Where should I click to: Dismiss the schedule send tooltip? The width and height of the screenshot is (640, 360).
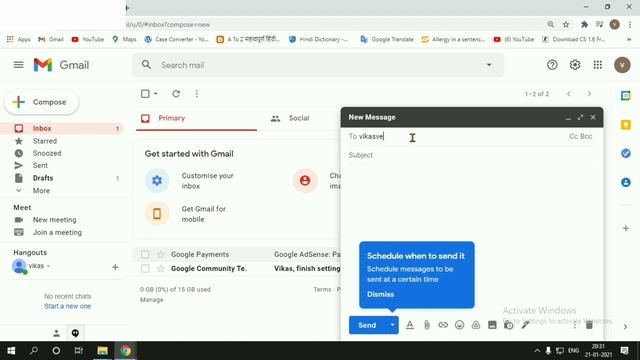point(380,294)
